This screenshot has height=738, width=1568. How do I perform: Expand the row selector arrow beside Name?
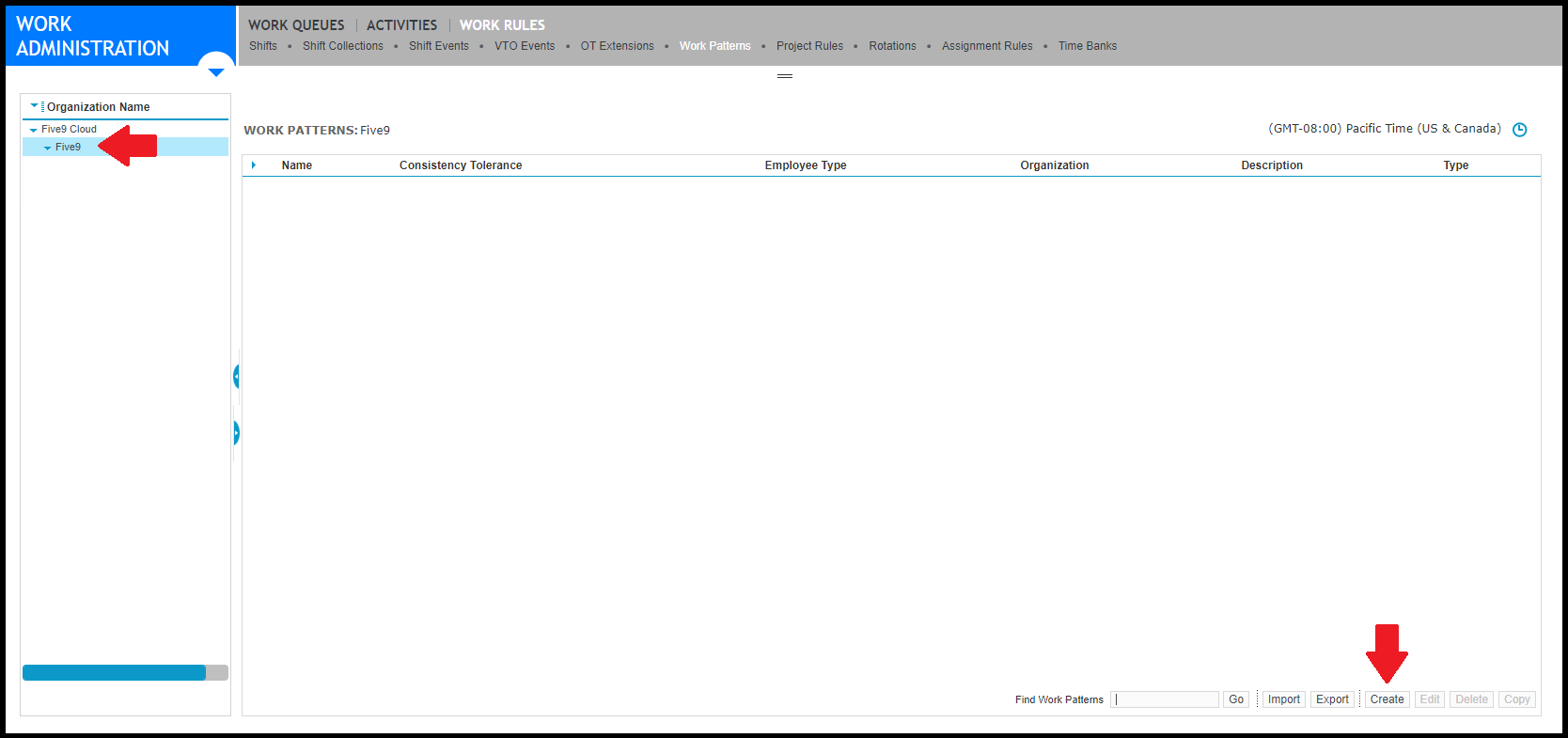(254, 165)
